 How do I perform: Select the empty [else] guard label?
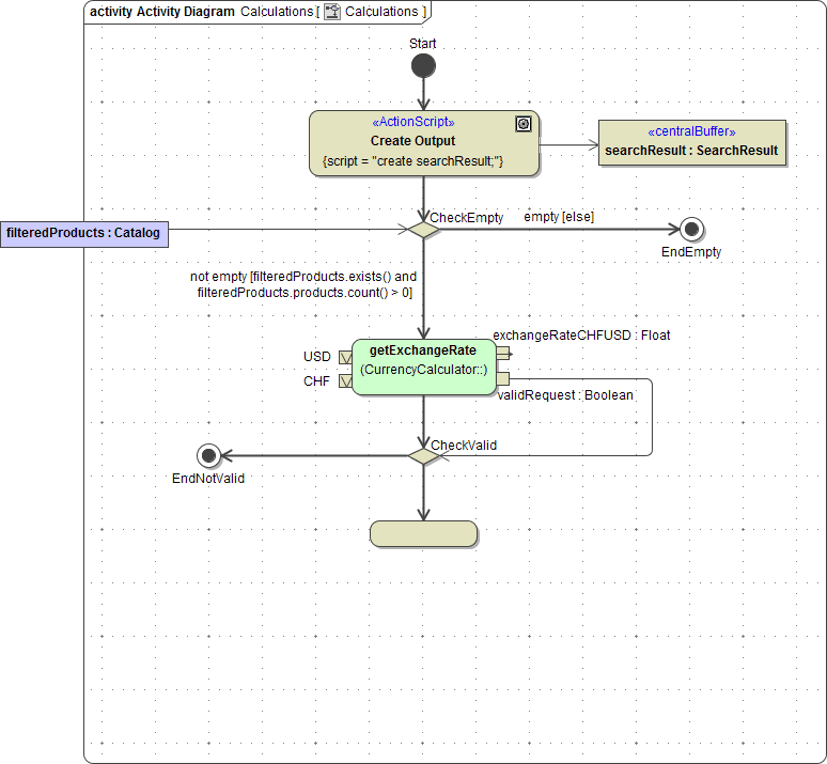coord(559,217)
